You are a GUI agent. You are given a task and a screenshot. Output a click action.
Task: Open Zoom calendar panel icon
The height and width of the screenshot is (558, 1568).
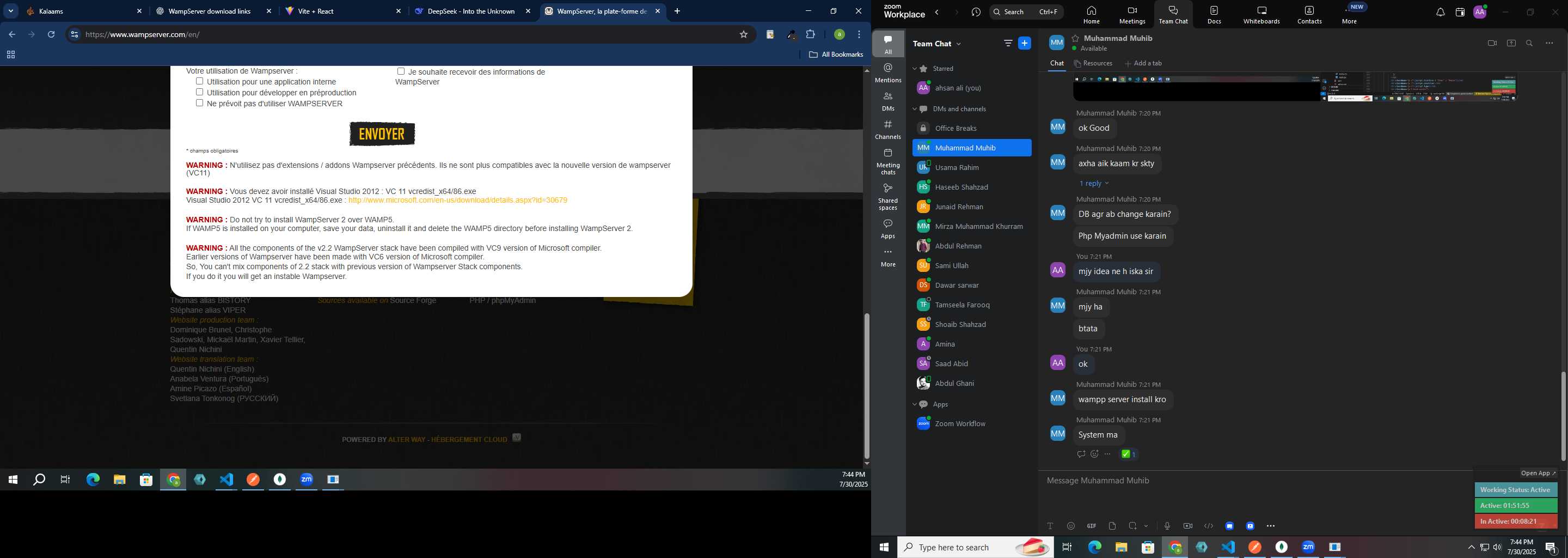(x=1460, y=12)
